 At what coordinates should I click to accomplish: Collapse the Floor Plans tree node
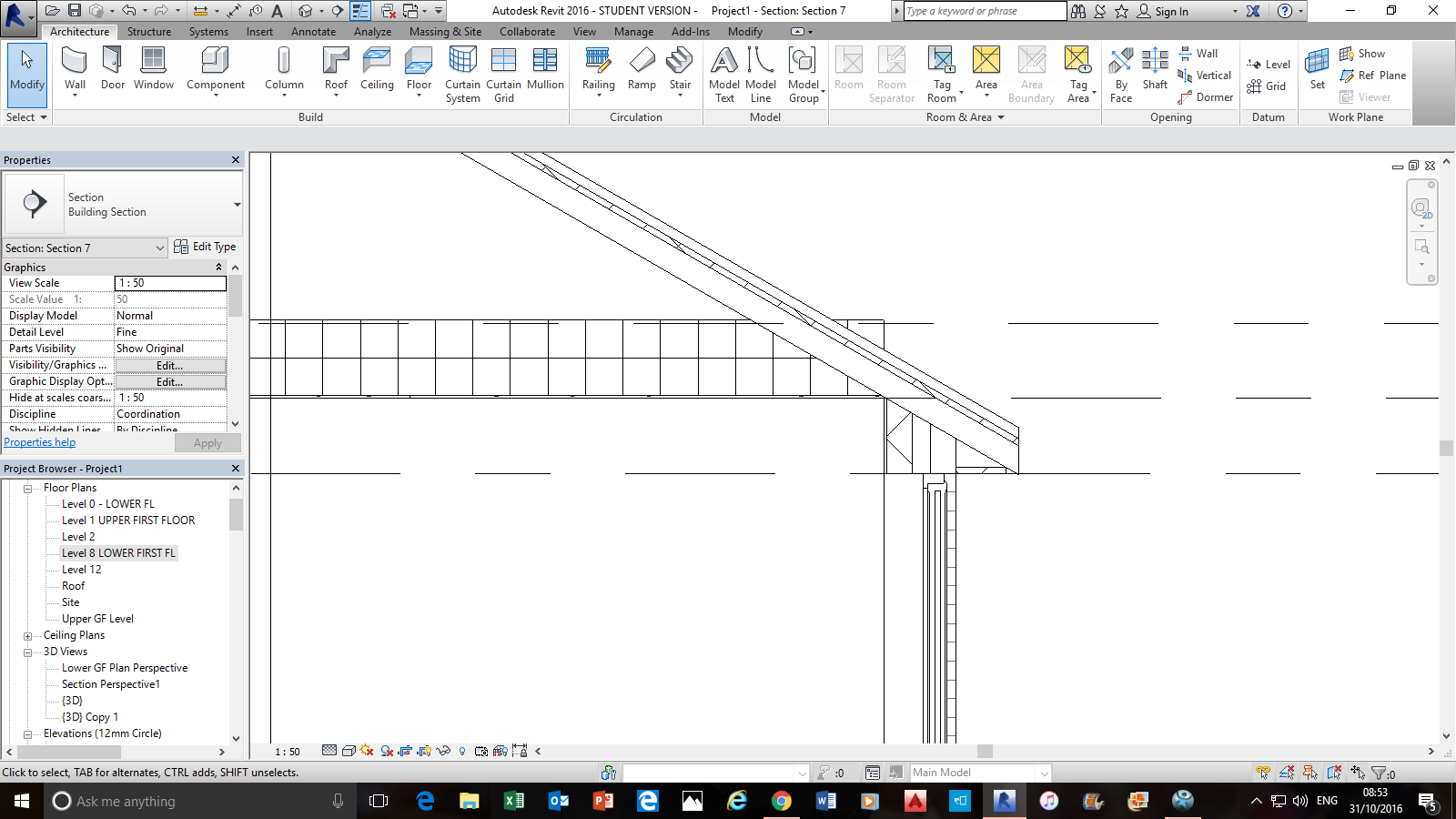point(27,489)
